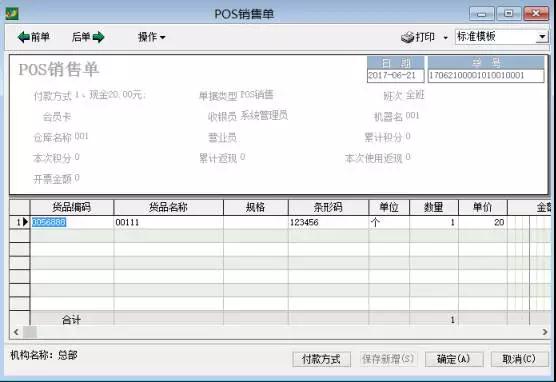Image resolution: width=556 pixels, height=382 pixels.
Task: Click the 付款方式 现金20.00元 text
Action: coord(89,95)
